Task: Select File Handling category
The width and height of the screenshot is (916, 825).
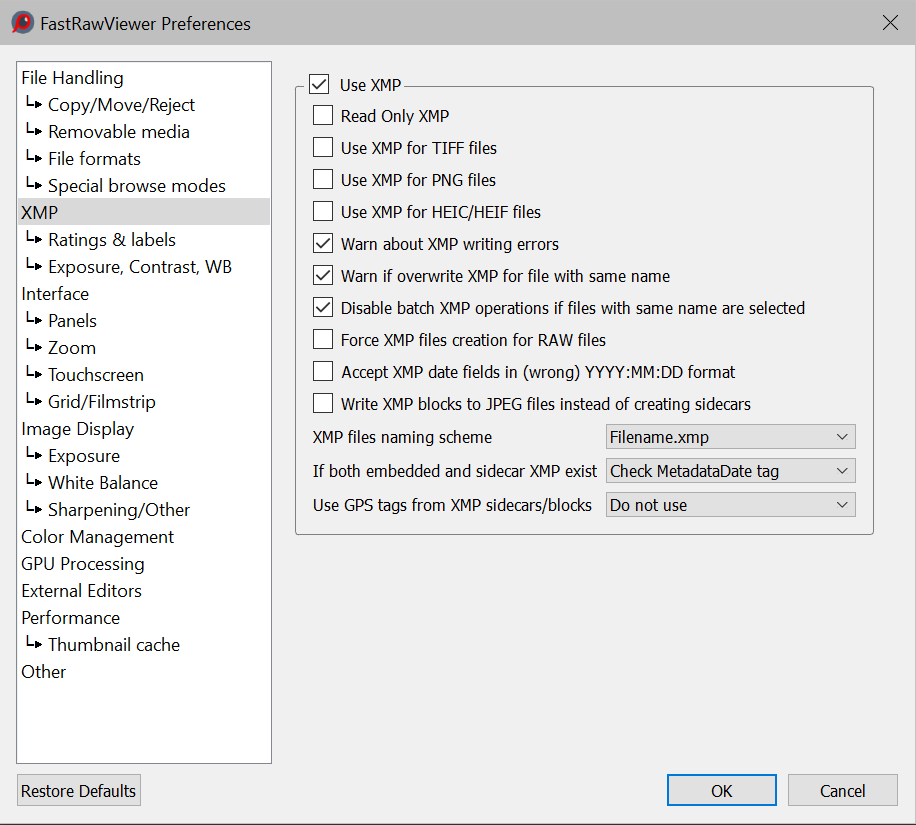Action: click(x=72, y=78)
